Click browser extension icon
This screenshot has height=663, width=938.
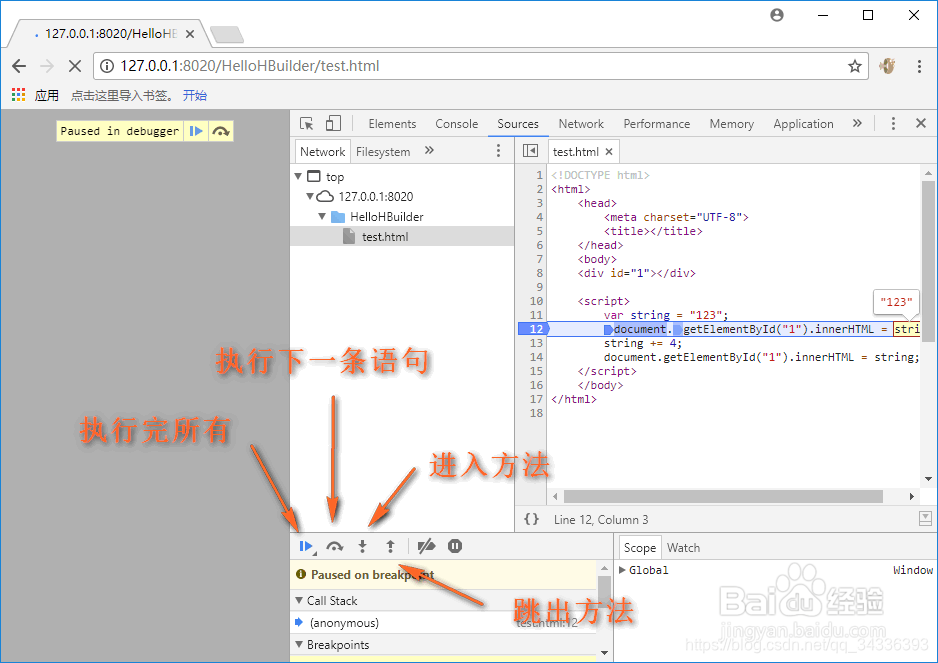(x=887, y=66)
